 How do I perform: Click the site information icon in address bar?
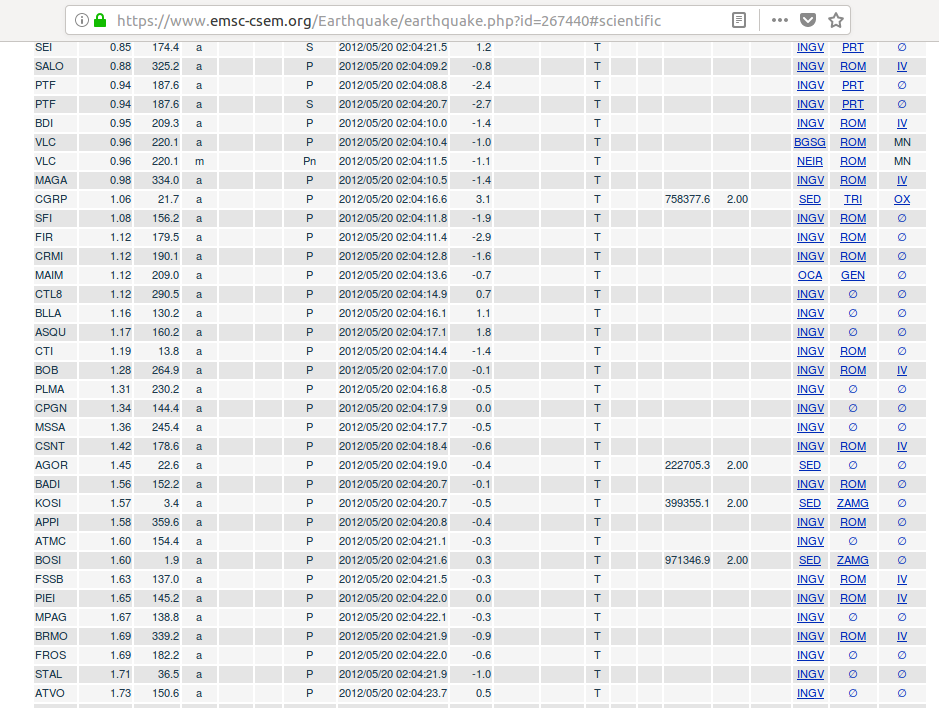tap(81, 20)
